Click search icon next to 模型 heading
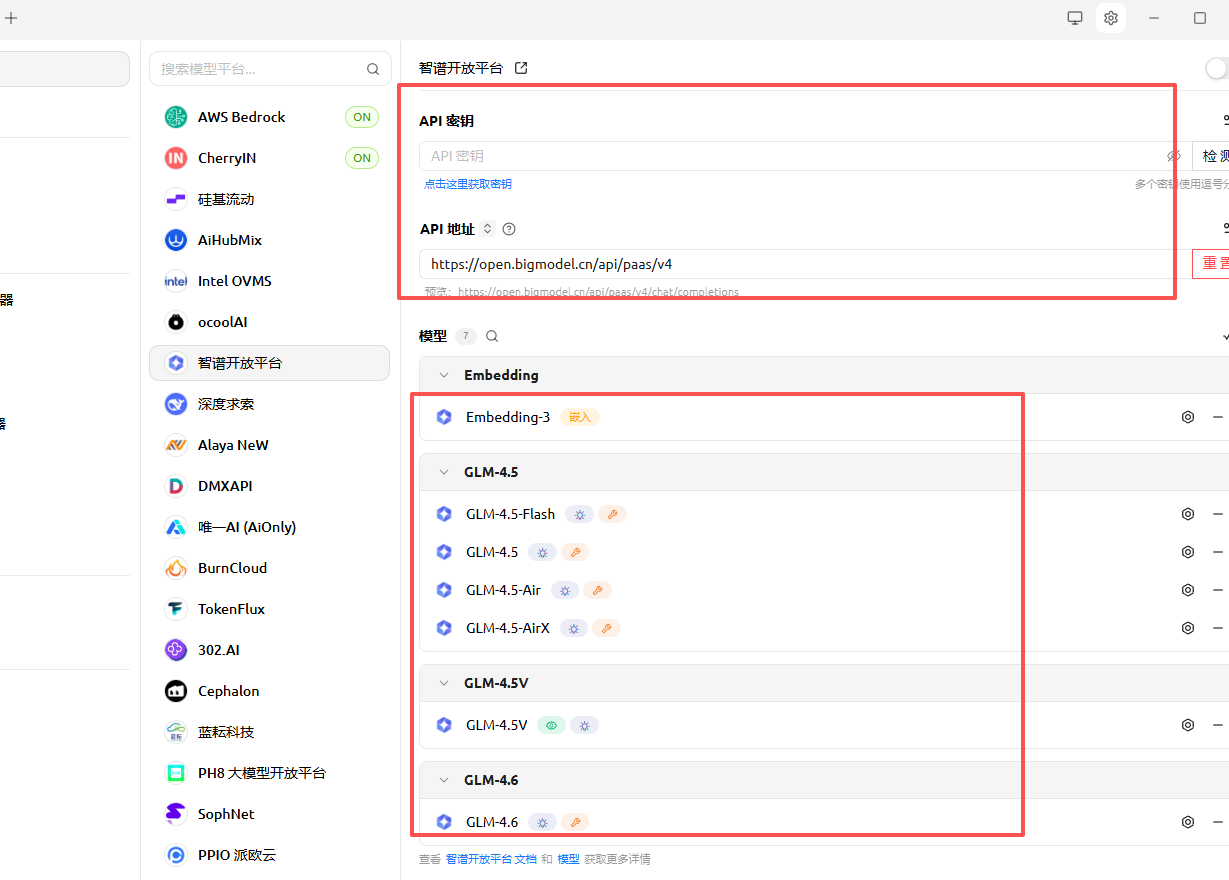Screen dimensions: 1229x880 pos(492,336)
